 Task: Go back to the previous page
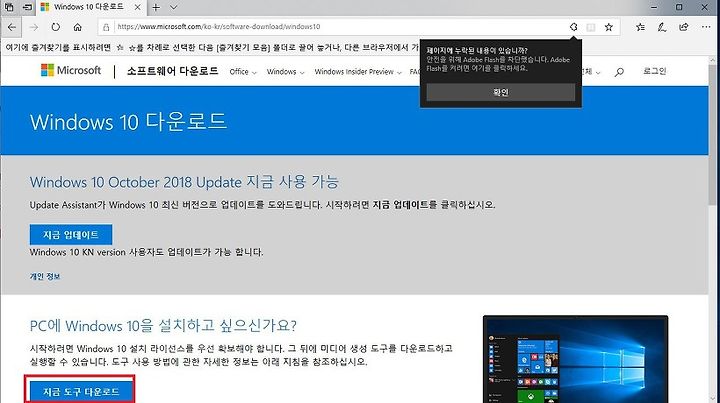coord(12,27)
